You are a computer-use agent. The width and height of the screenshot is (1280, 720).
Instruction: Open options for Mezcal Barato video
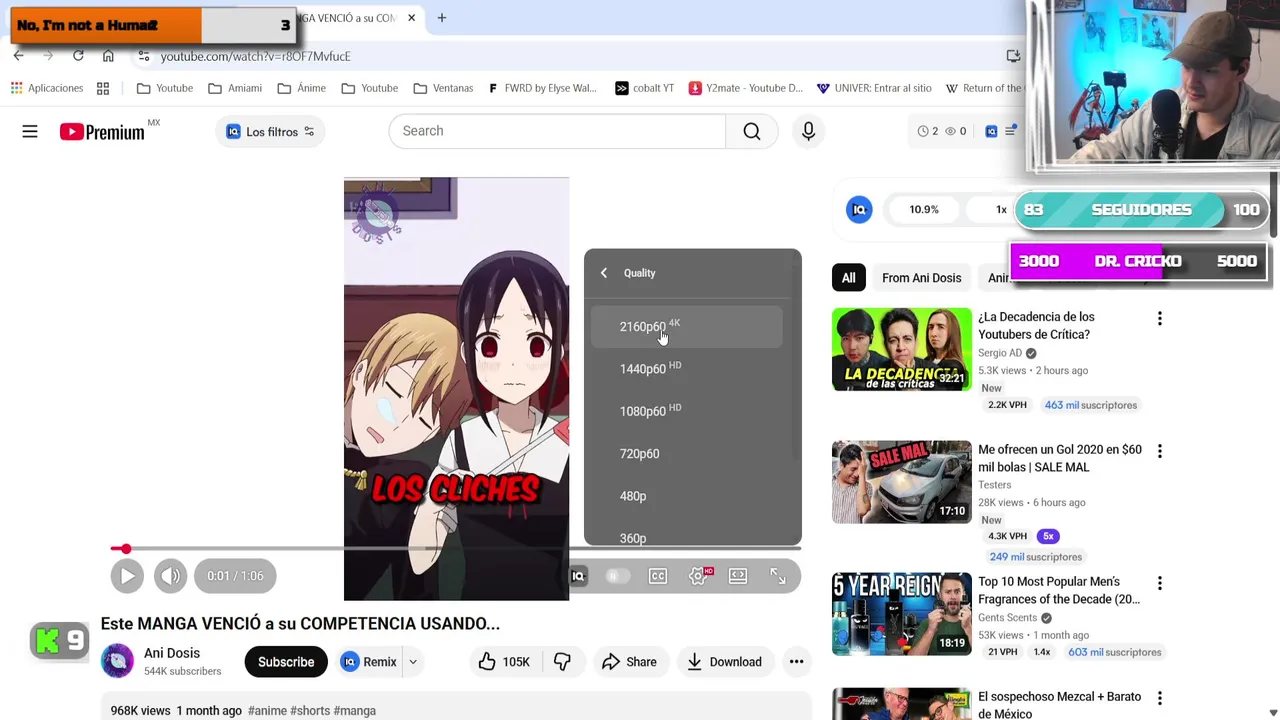click(1160, 698)
